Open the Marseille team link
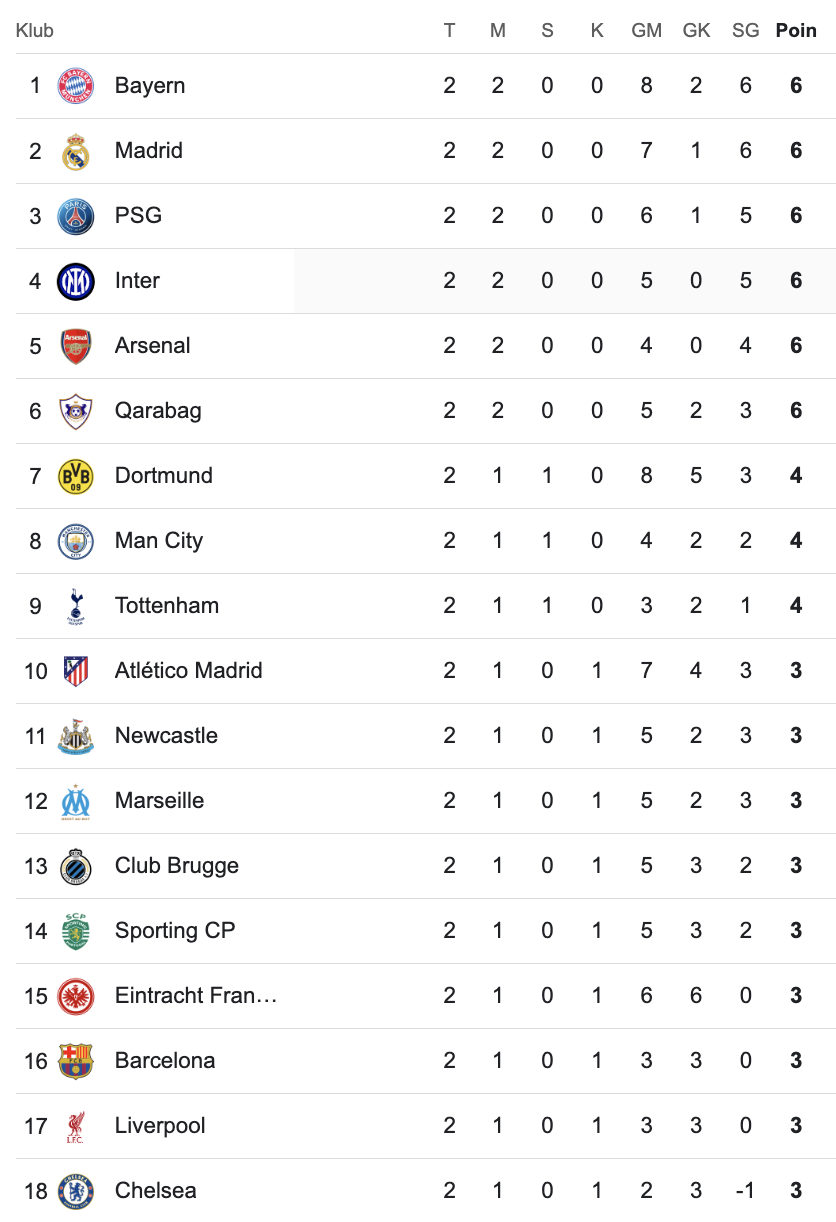This screenshot has height=1222, width=836. (x=159, y=801)
